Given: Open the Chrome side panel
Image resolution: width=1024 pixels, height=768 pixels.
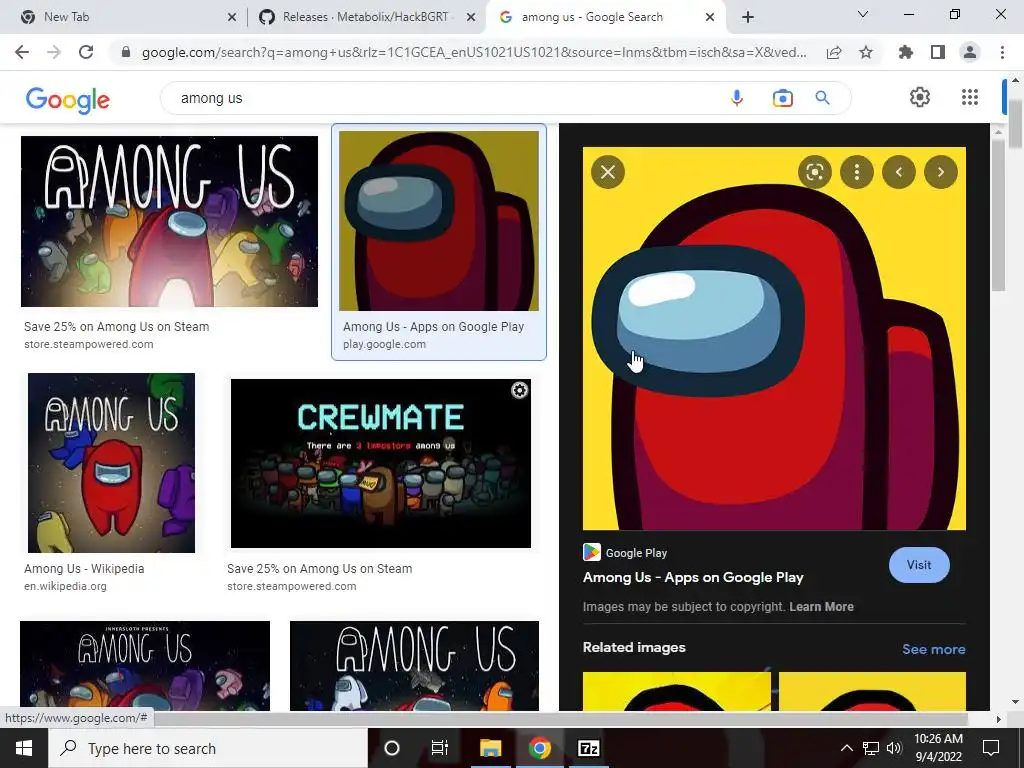Looking at the screenshot, I should click(938, 52).
